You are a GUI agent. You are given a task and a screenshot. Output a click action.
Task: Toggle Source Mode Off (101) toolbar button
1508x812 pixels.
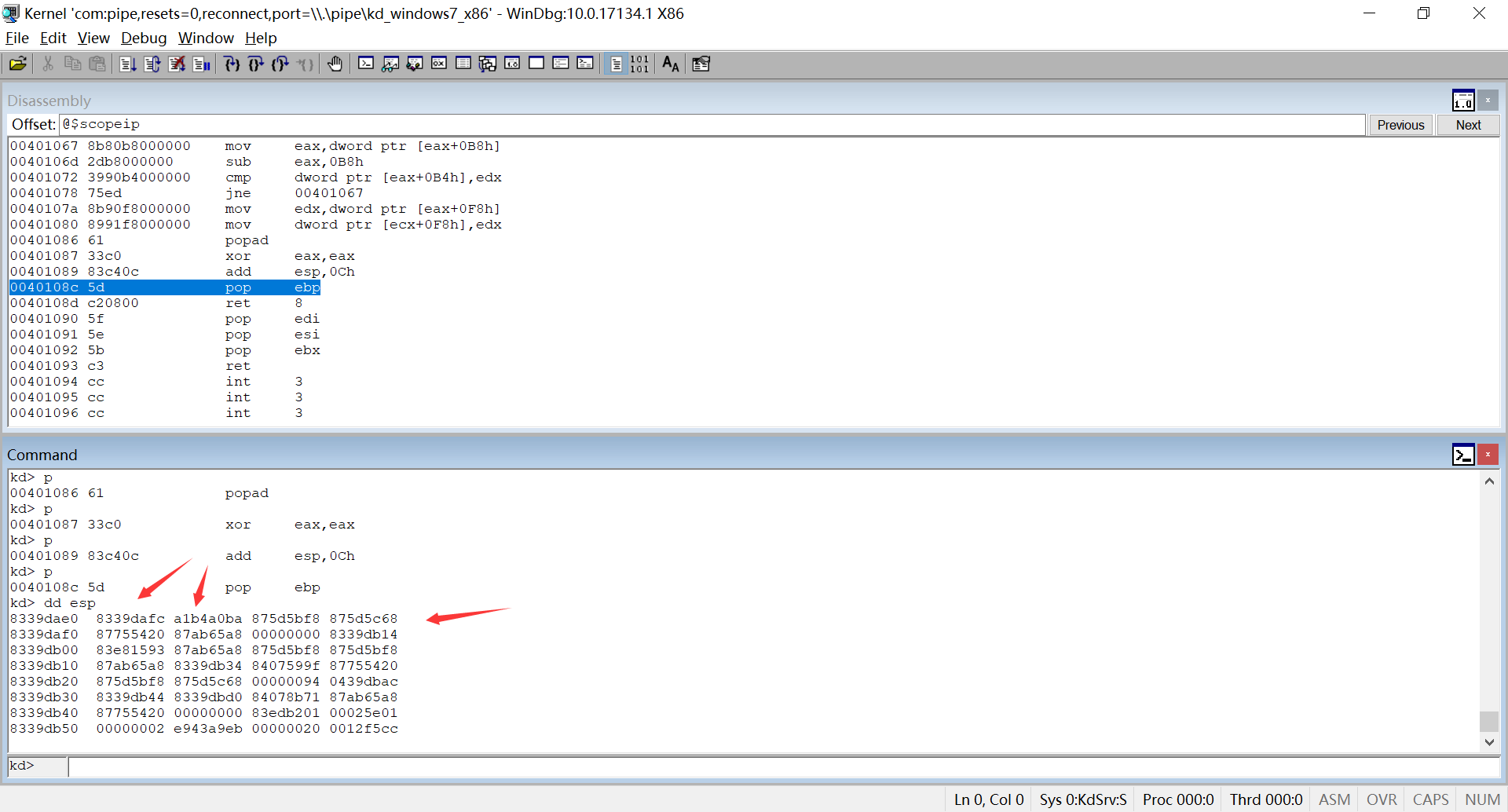click(640, 64)
